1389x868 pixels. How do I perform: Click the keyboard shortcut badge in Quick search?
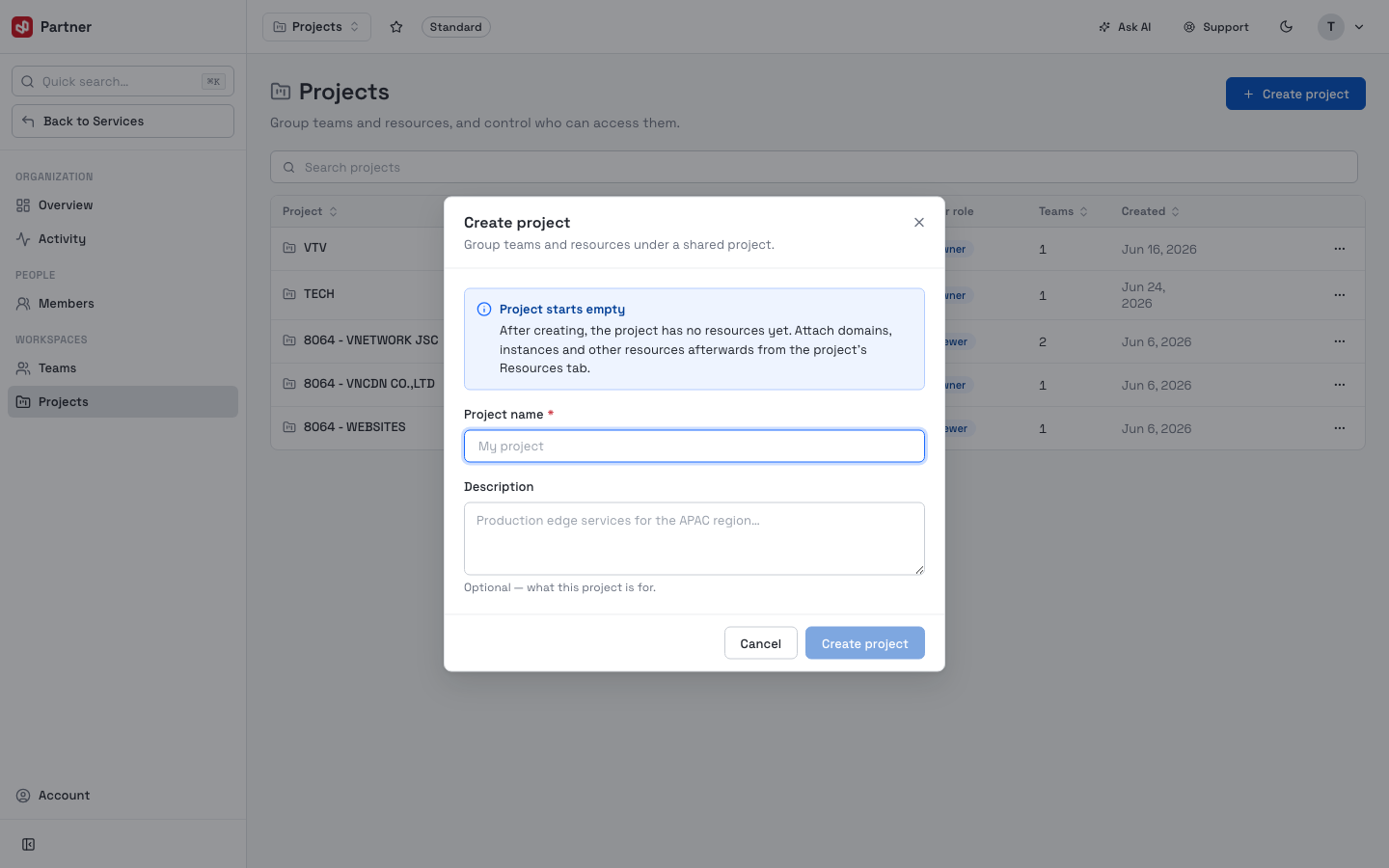[x=213, y=82]
